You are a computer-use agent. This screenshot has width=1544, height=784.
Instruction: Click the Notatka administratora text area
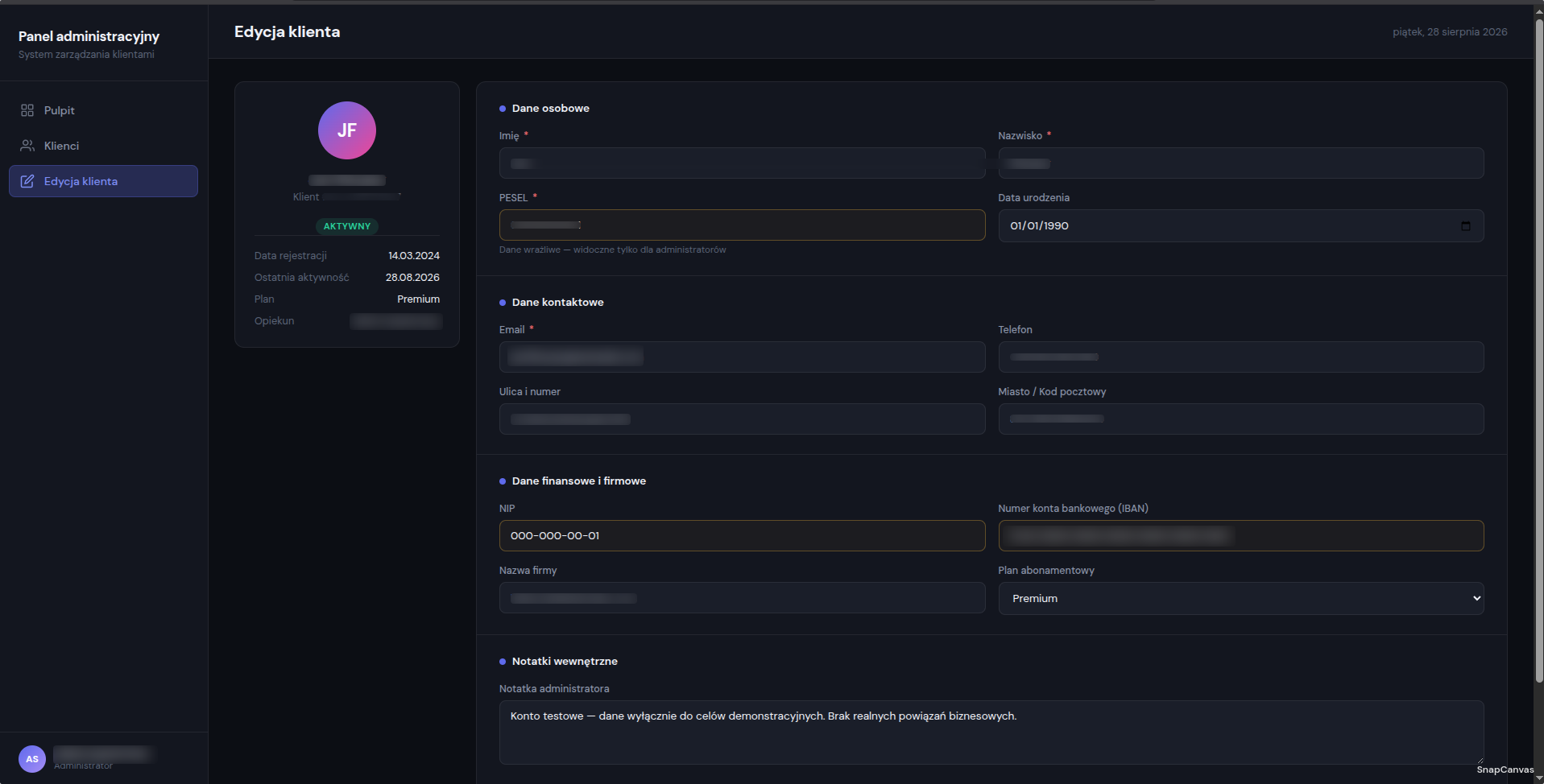tap(991, 732)
